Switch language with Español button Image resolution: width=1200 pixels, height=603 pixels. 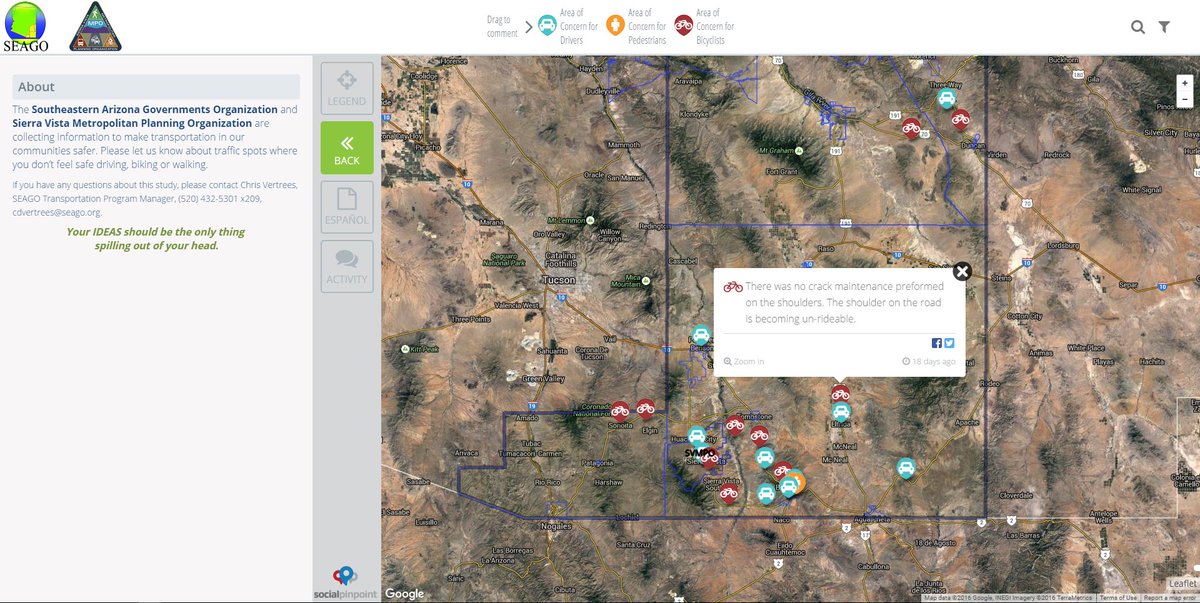pos(347,207)
